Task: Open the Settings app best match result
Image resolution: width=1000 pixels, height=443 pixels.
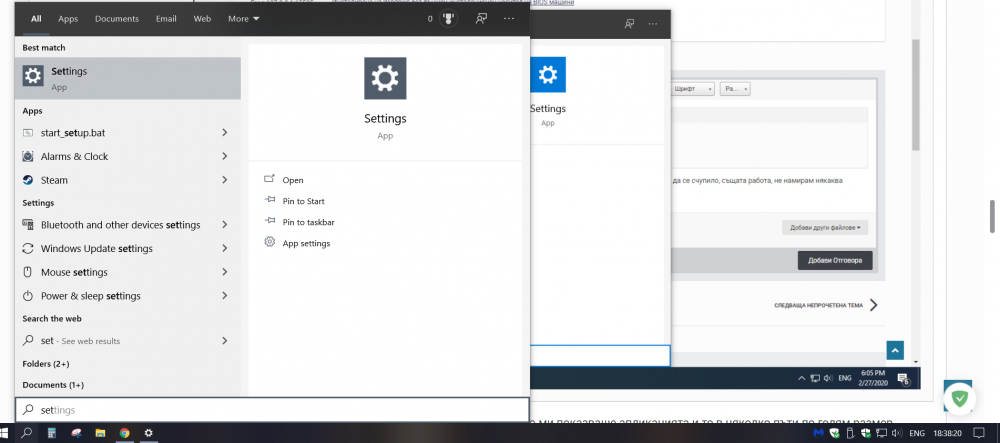Action: (128, 78)
